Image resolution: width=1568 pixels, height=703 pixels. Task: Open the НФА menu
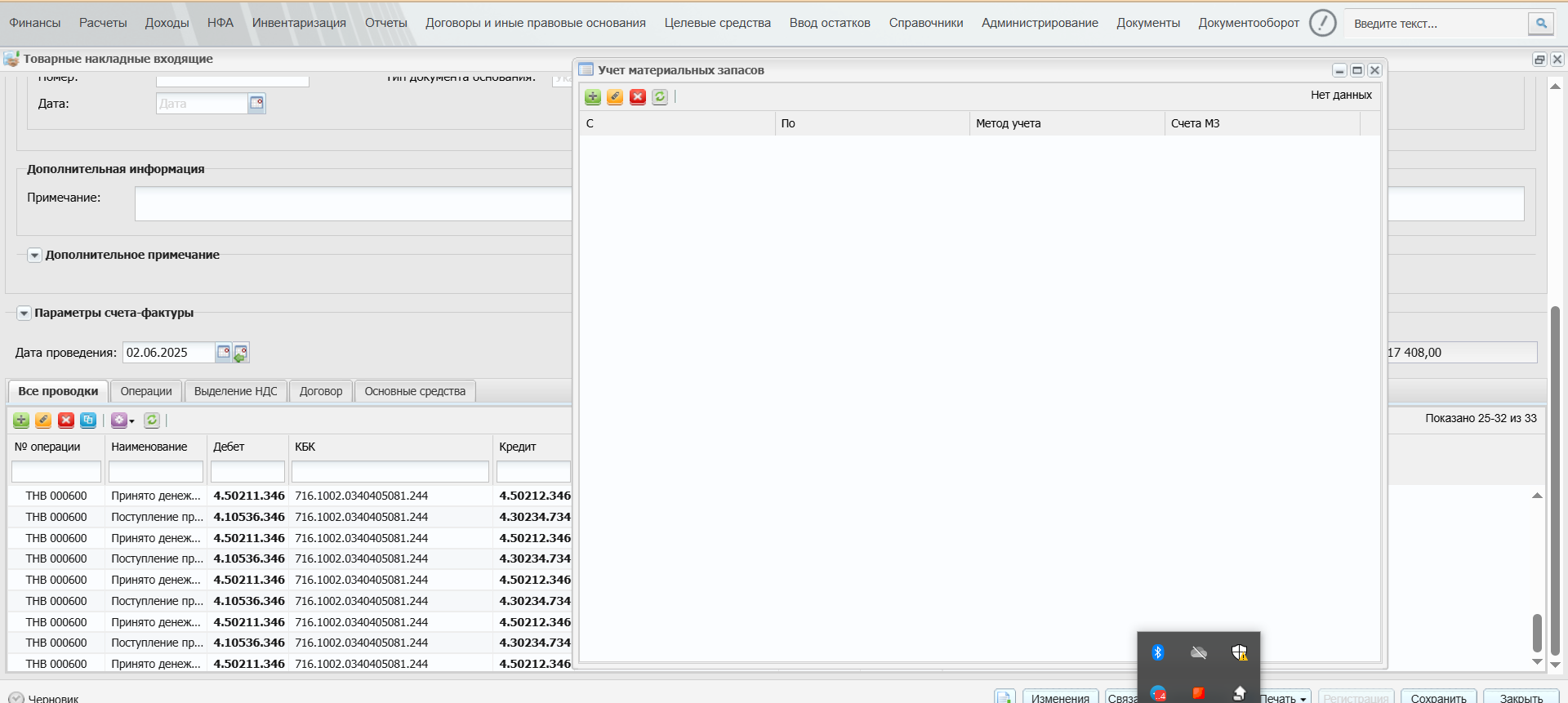click(x=220, y=23)
